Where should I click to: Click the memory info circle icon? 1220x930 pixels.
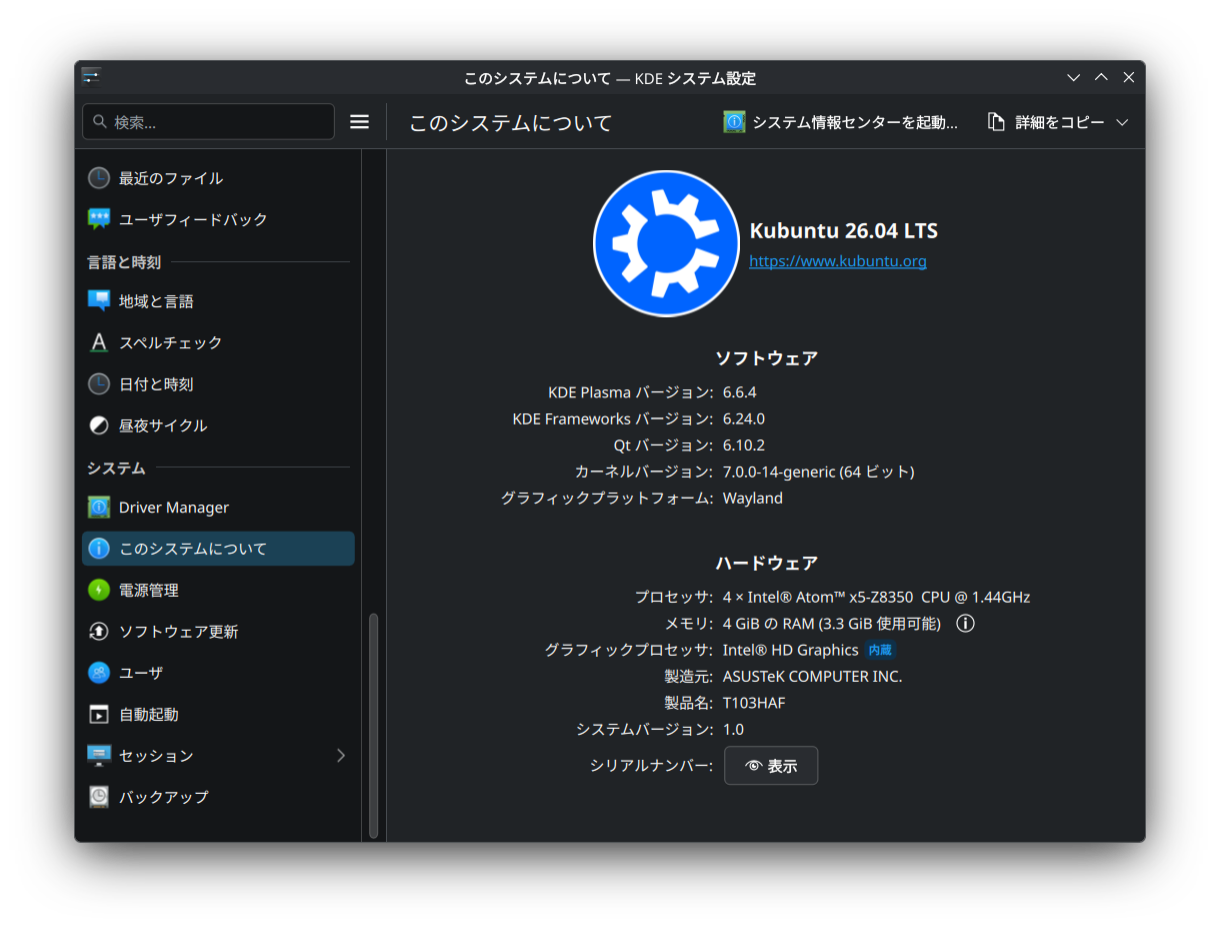965,624
